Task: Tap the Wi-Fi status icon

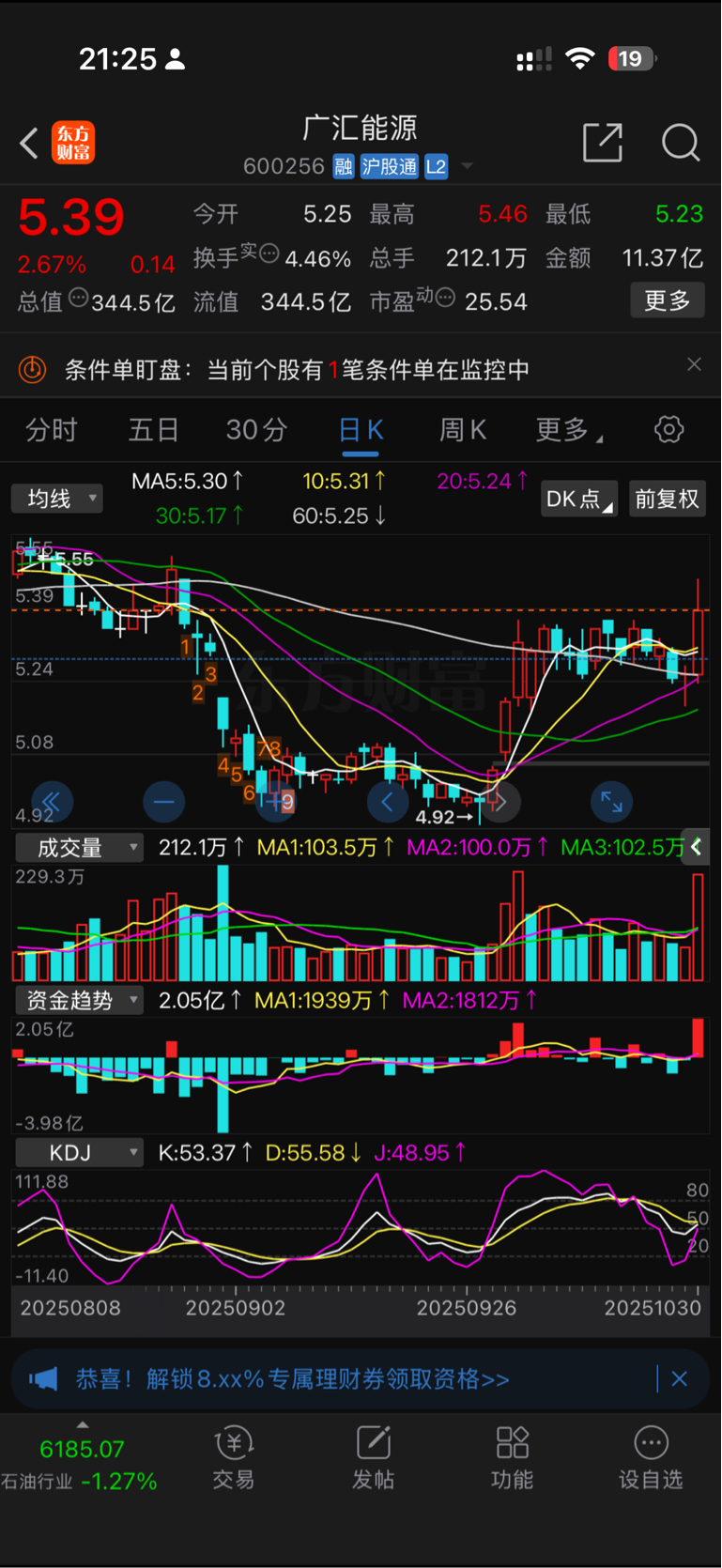Action: point(580,59)
